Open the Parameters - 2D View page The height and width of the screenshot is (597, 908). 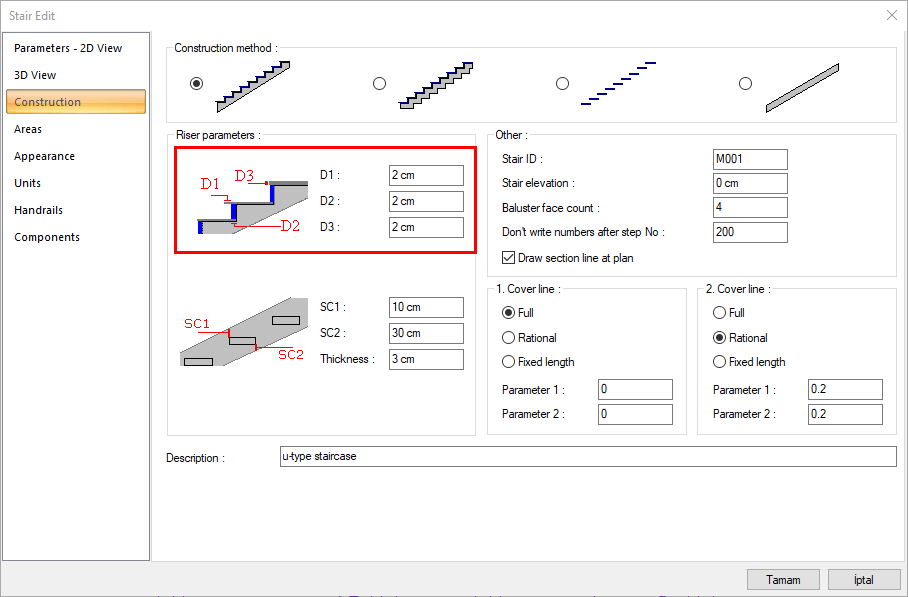pyautogui.click(x=68, y=48)
